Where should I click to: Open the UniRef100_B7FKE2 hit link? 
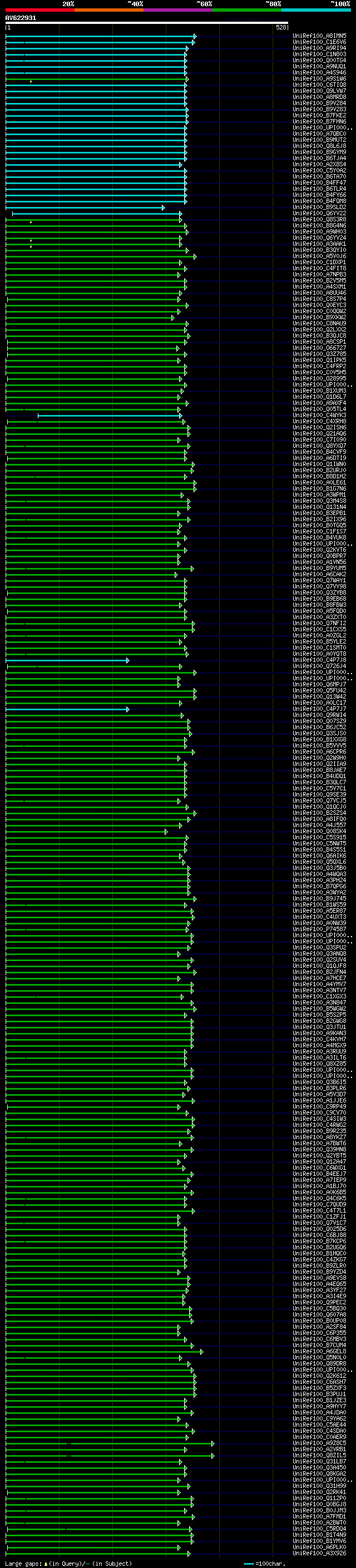[319, 115]
